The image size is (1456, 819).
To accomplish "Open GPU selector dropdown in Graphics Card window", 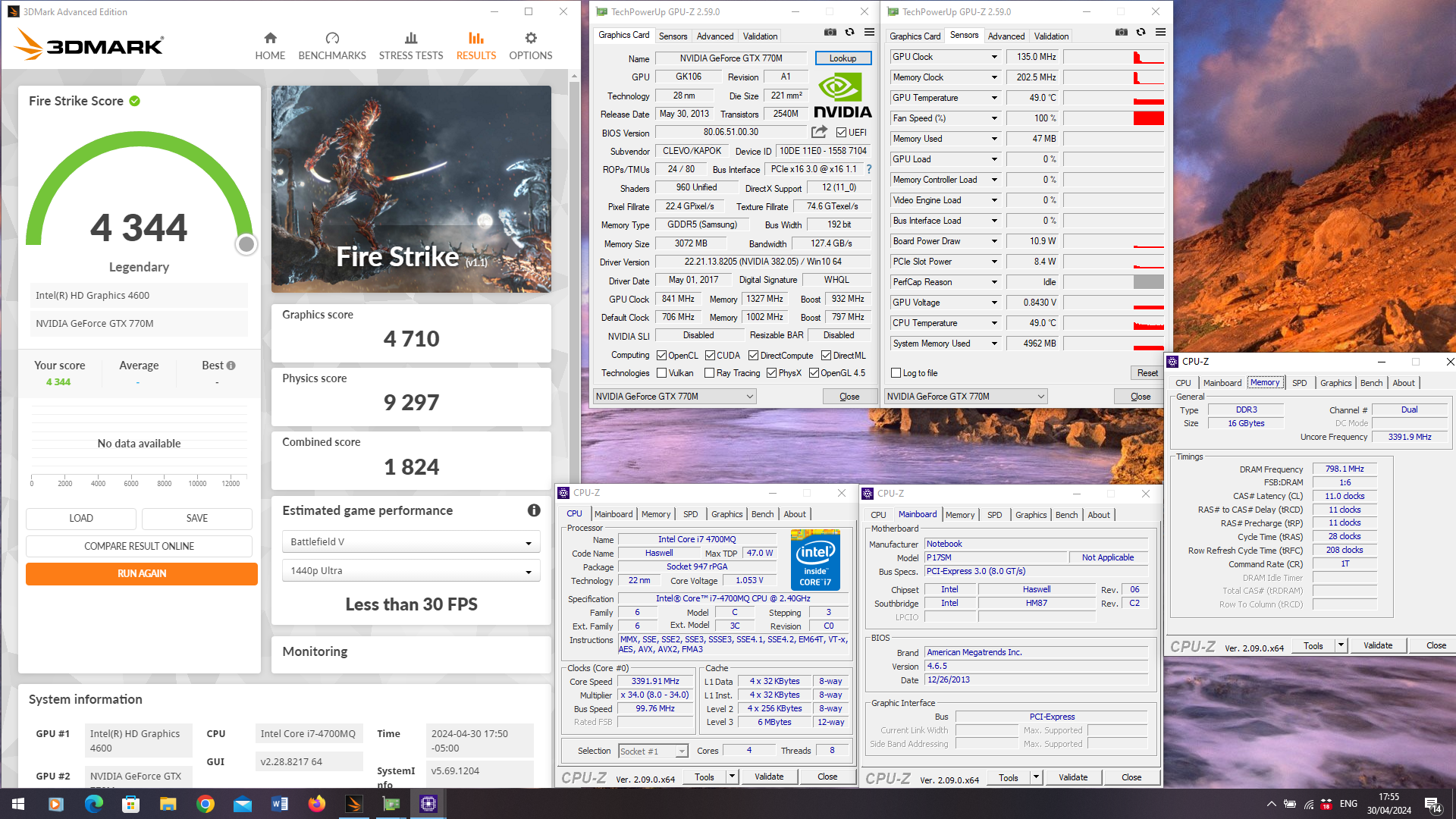I will point(674,397).
